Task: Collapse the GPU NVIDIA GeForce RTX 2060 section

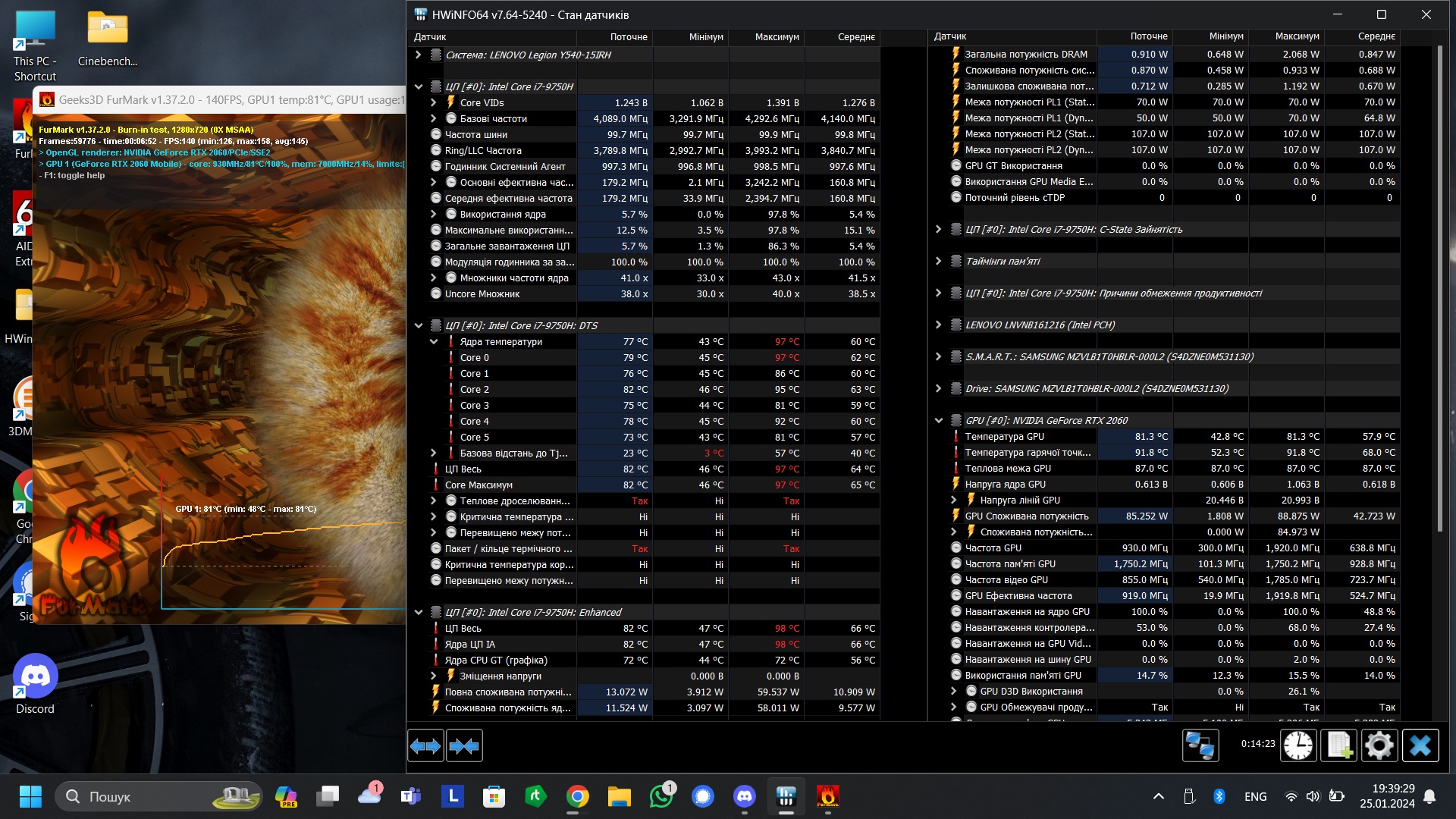Action: click(x=938, y=420)
